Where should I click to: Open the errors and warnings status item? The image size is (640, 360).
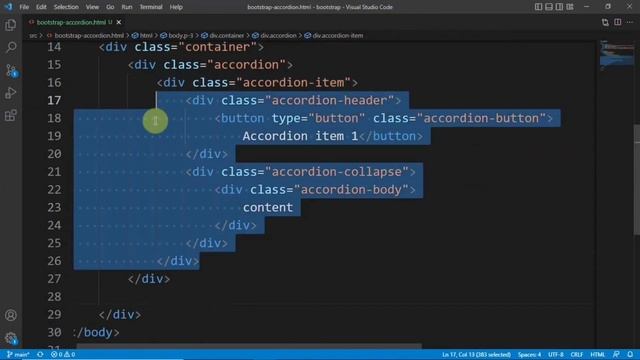coord(63,355)
